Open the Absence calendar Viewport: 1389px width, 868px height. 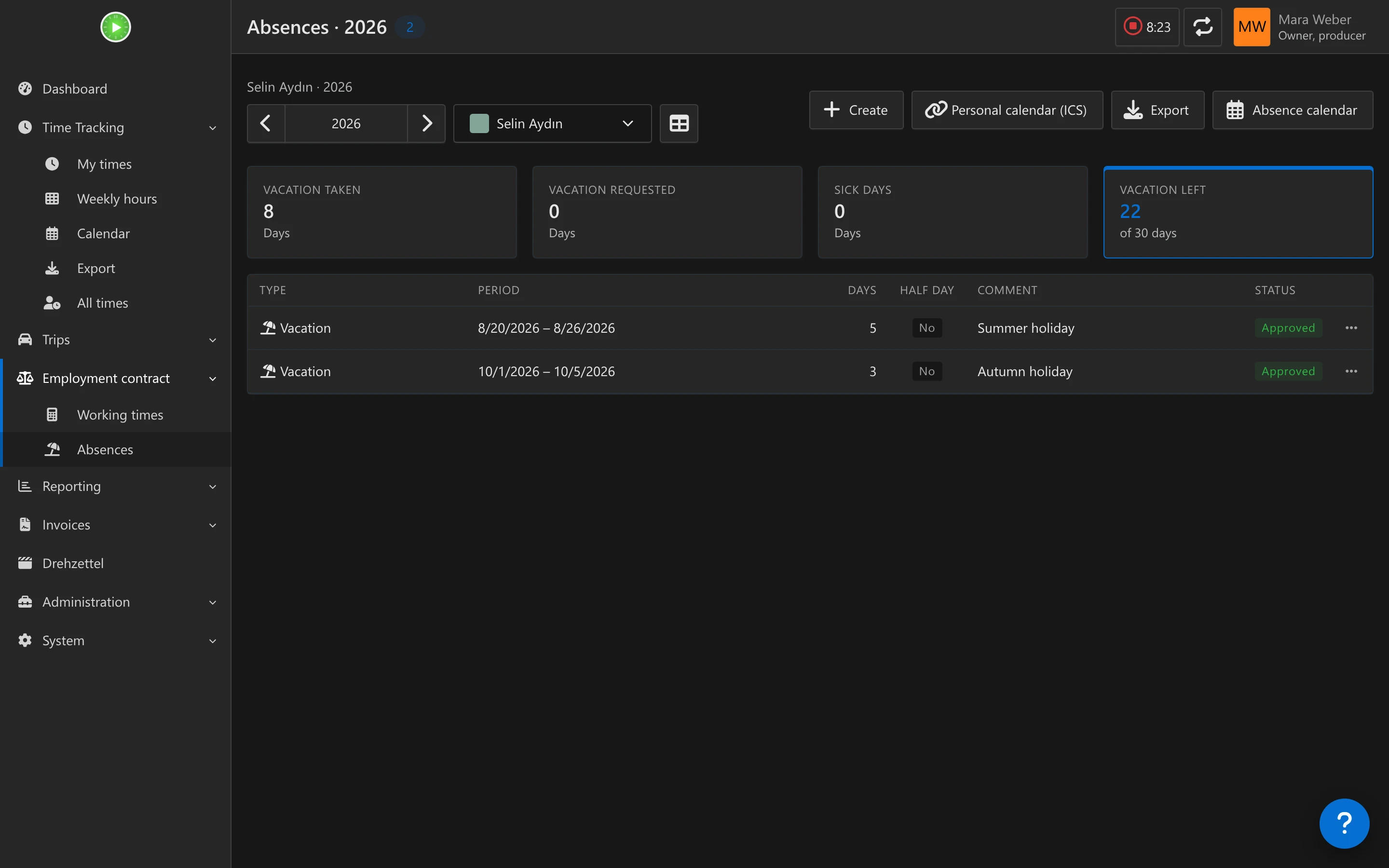coord(1293,109)
